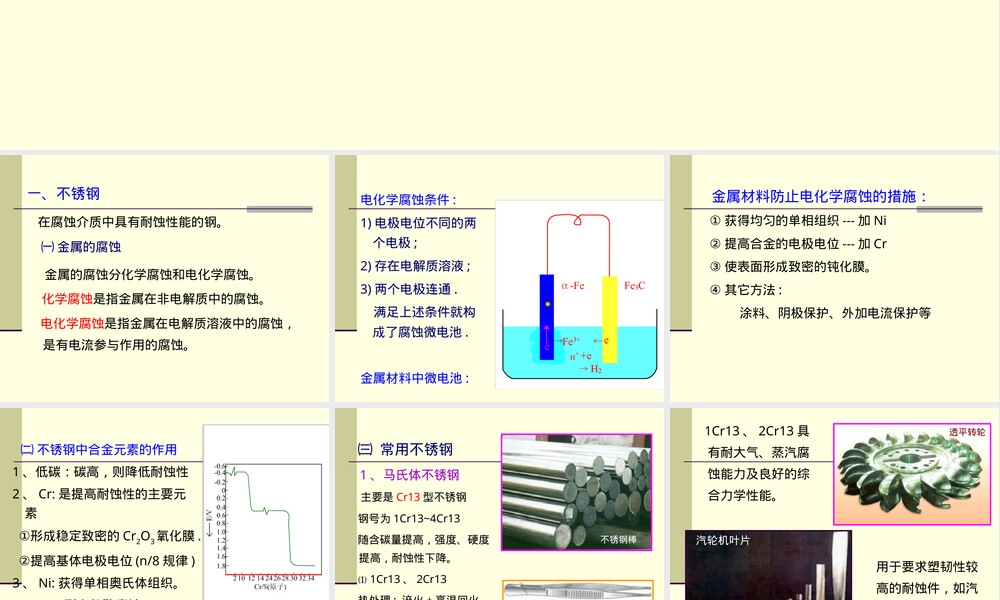Screen dimensions: 1000x600
Task: Select the 金属材料防止电化学腐蚀的措施 slide
Action: (x=835, y=278)
